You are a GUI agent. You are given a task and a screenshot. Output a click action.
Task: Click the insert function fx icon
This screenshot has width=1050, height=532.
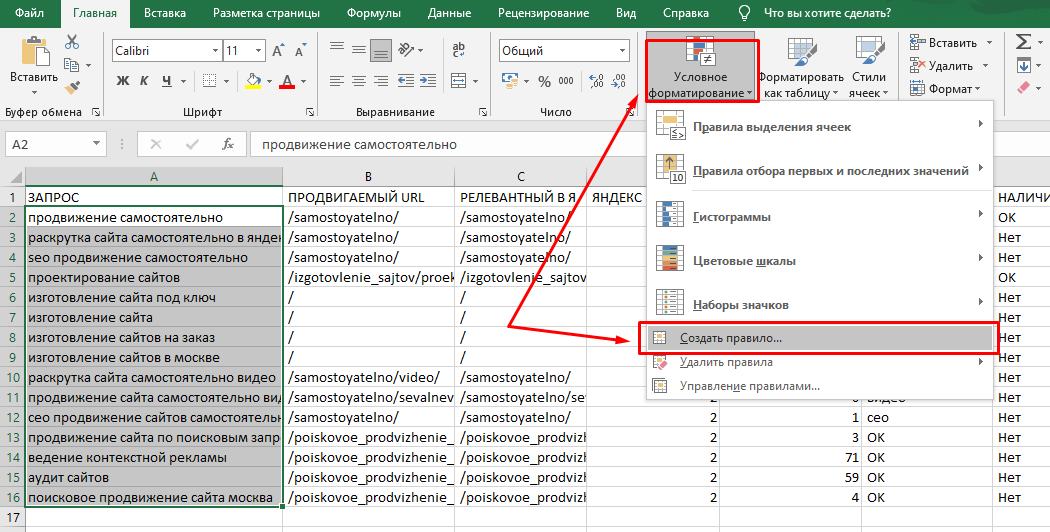coord(228,144)
